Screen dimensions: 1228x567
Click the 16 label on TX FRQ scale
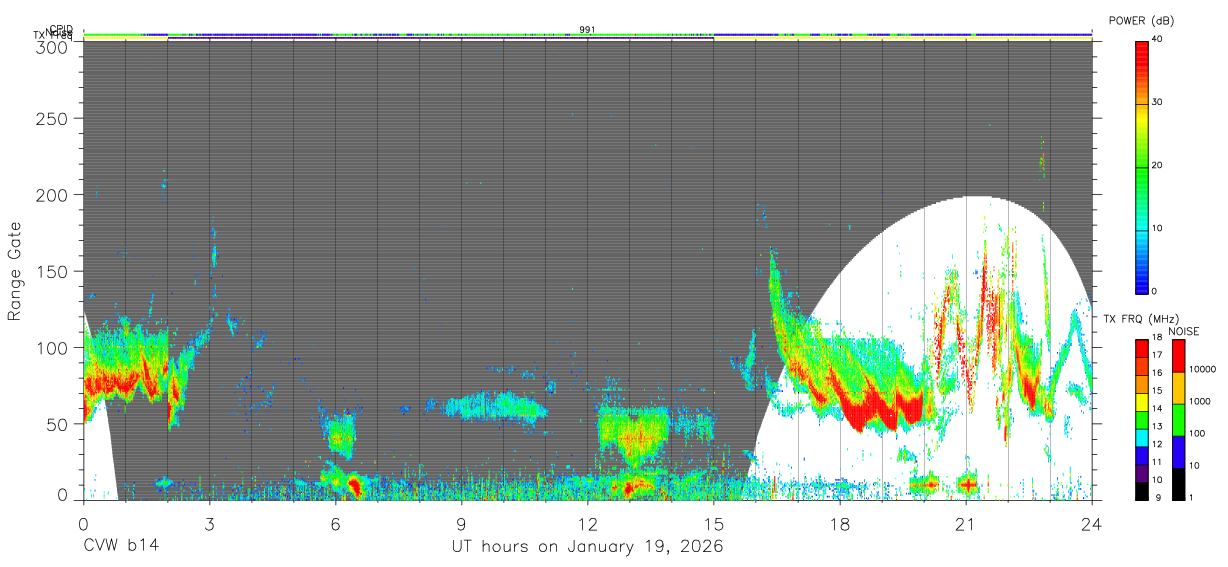point(1157,372)
